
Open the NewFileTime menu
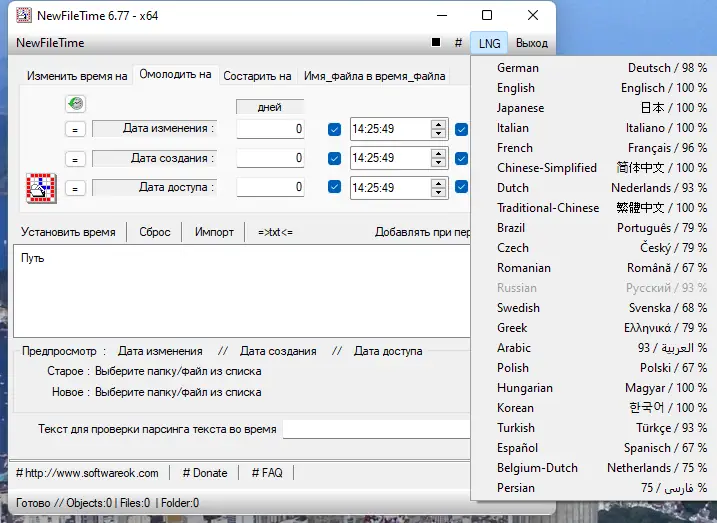(x=50, y=43)
